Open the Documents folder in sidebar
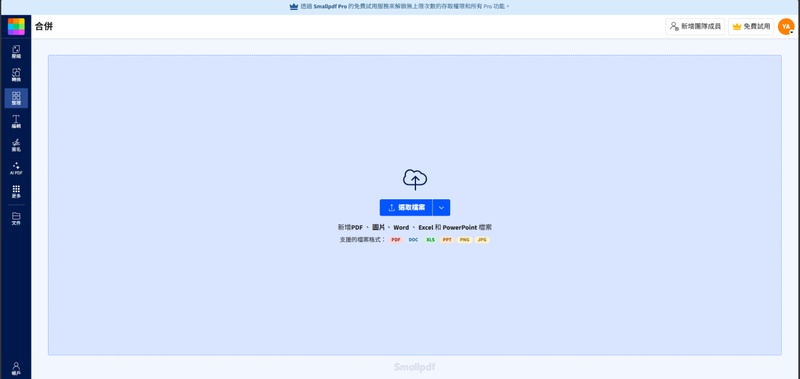This screenshot has height=379, width=800. coord(16,218)
